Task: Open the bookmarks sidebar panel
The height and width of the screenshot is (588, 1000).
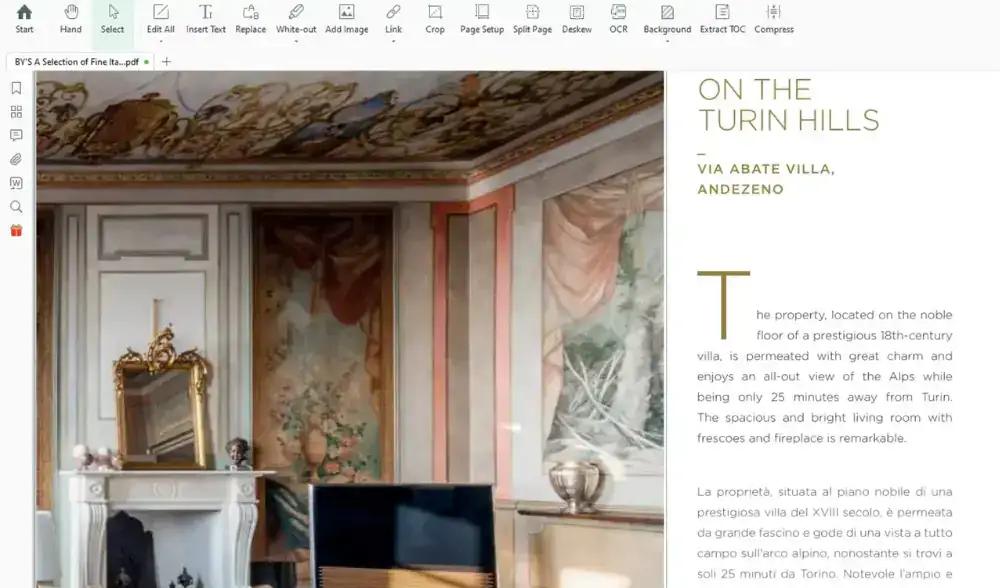Action: click(16, 88)
